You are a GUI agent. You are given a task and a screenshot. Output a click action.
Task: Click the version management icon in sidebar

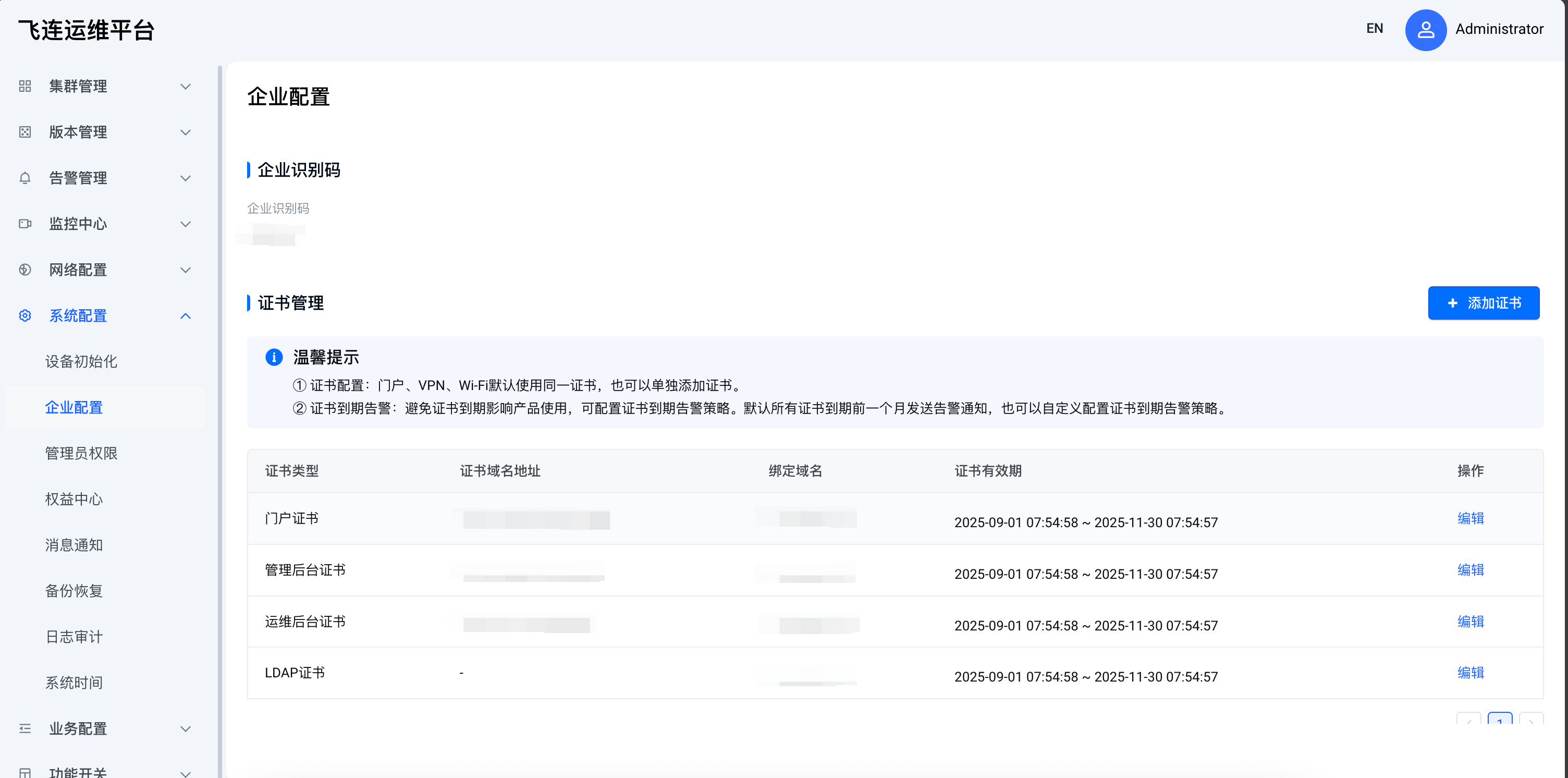coord(25,132)
